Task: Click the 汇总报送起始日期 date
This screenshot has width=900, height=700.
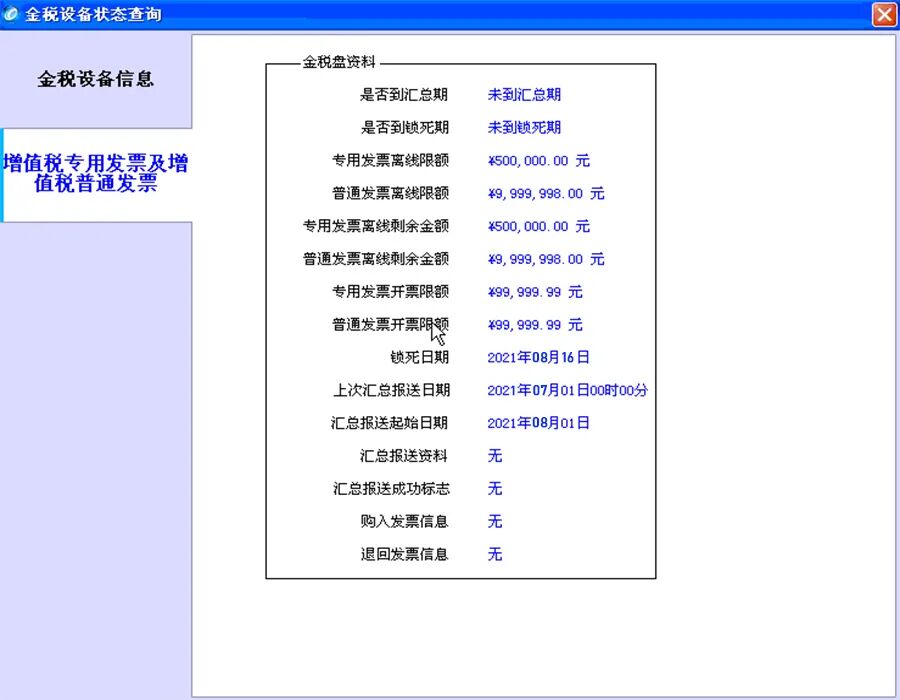Action: 536,423
